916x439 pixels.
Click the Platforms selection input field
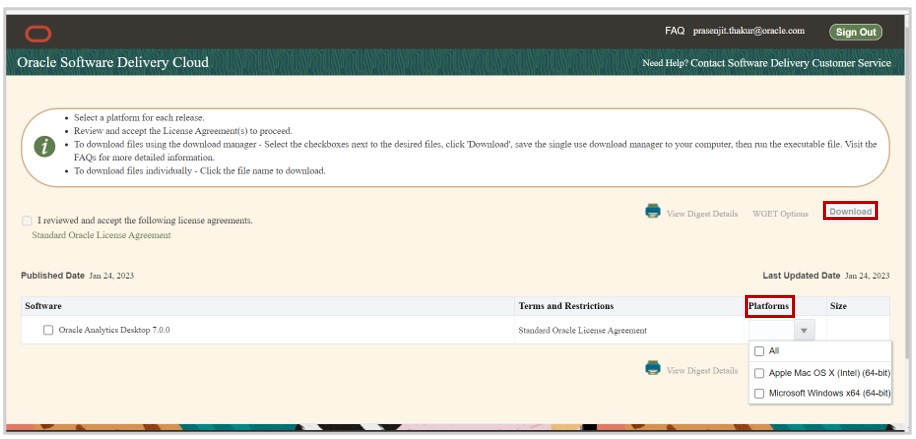771,331
